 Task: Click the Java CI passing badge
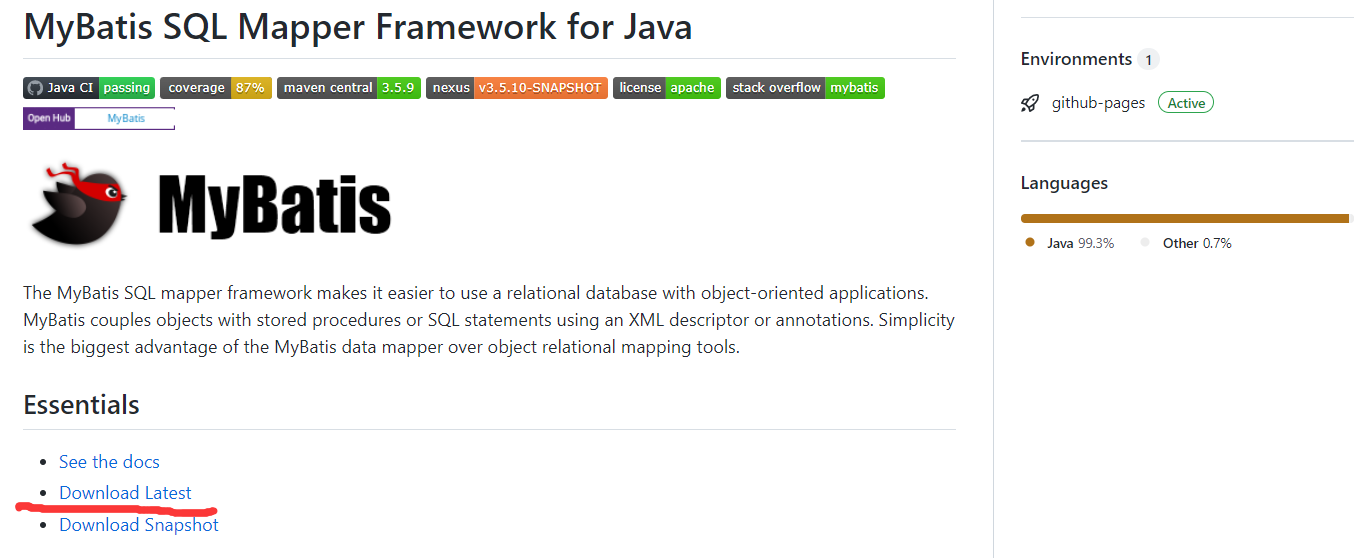click(x=89, y=88)
